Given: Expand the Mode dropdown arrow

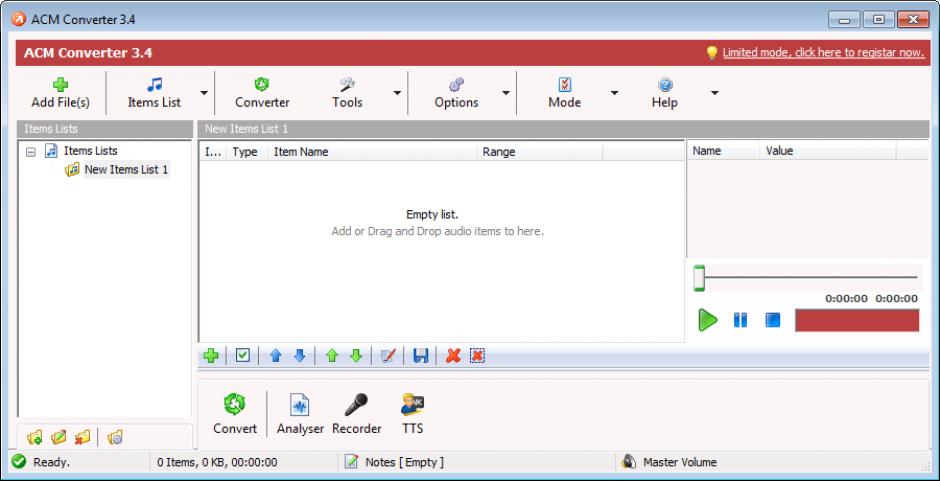Looking at the screenshot, I should point(614,93).
